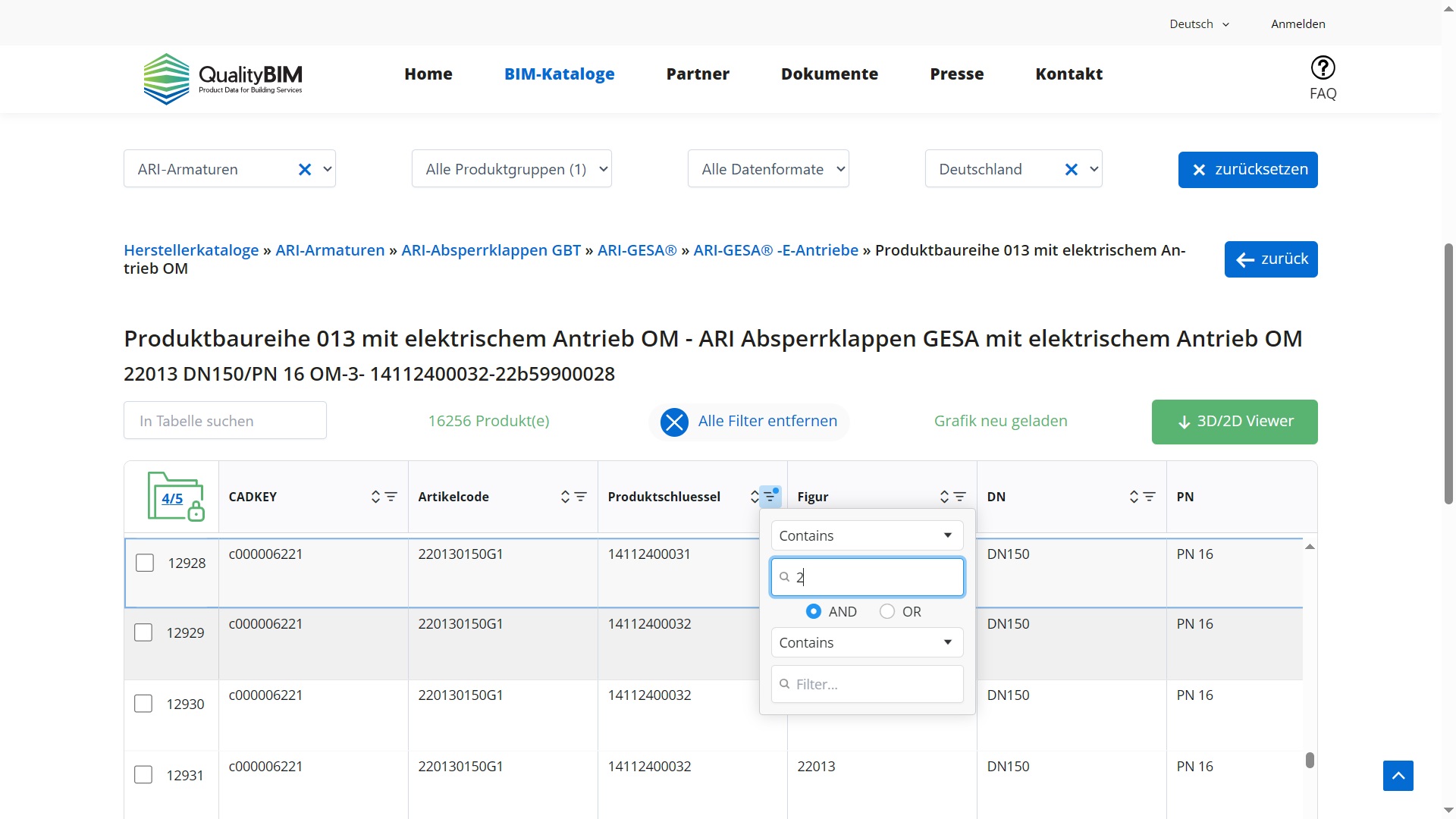1456x819 pixels.
Task: Click the second empty Filter... input
Action: pos(867,684)
